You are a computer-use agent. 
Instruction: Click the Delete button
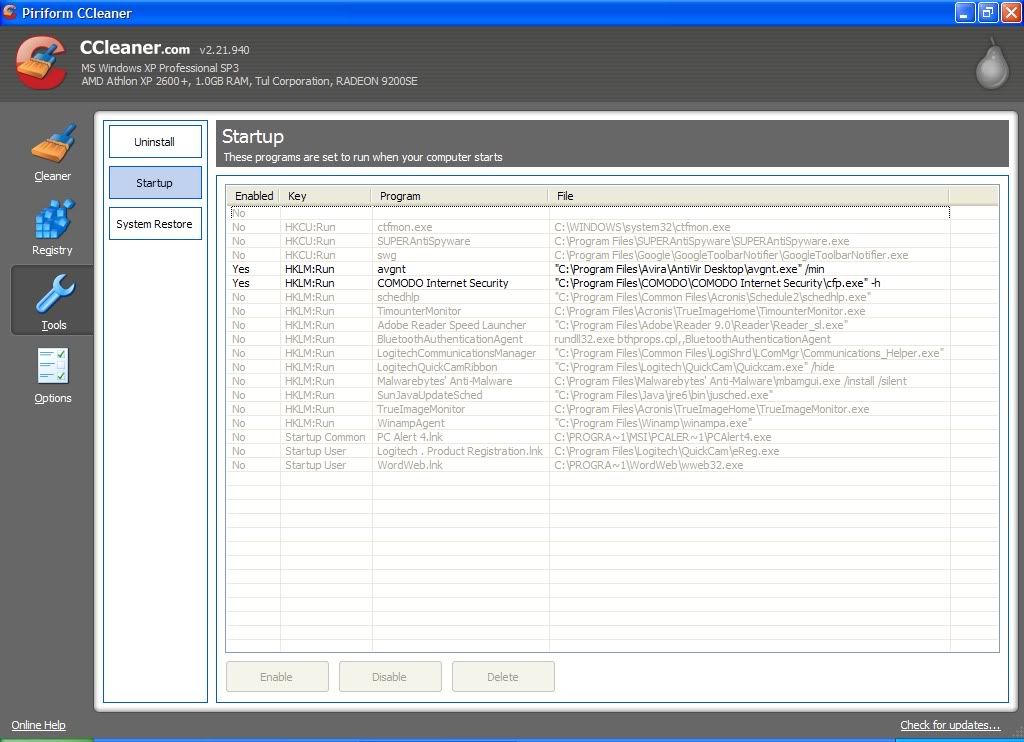pos(502,677)
